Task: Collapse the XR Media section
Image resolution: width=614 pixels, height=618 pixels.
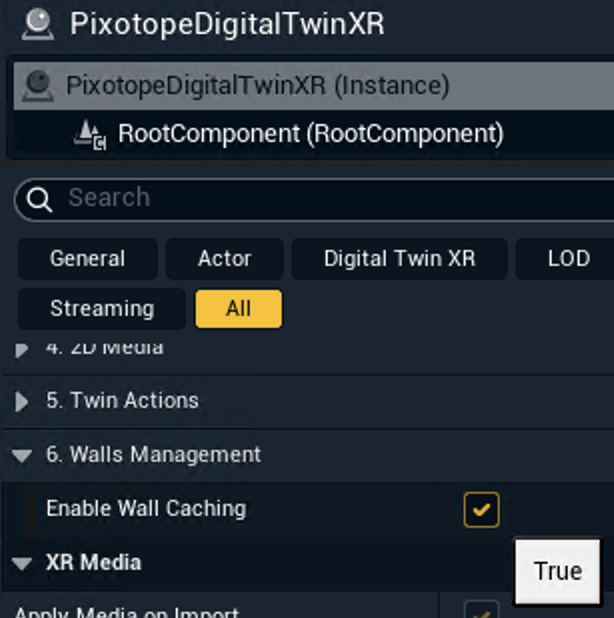Action: click(x=21, y=563)
